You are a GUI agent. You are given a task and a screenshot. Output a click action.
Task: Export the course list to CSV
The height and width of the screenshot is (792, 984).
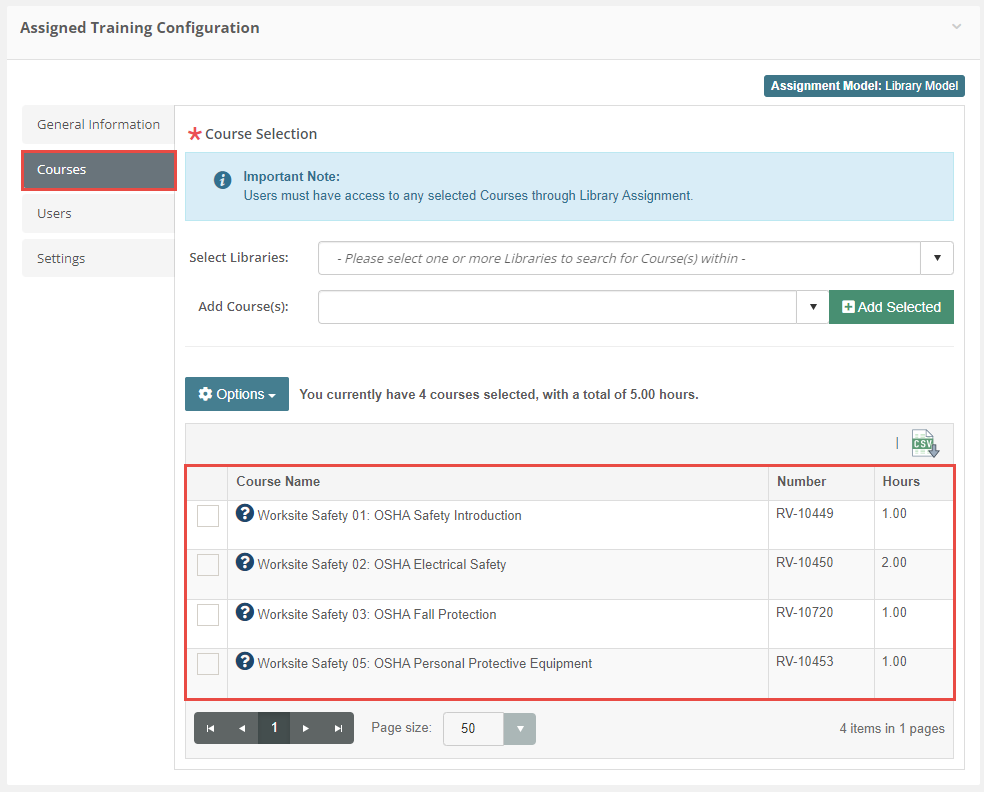(925, 443)
